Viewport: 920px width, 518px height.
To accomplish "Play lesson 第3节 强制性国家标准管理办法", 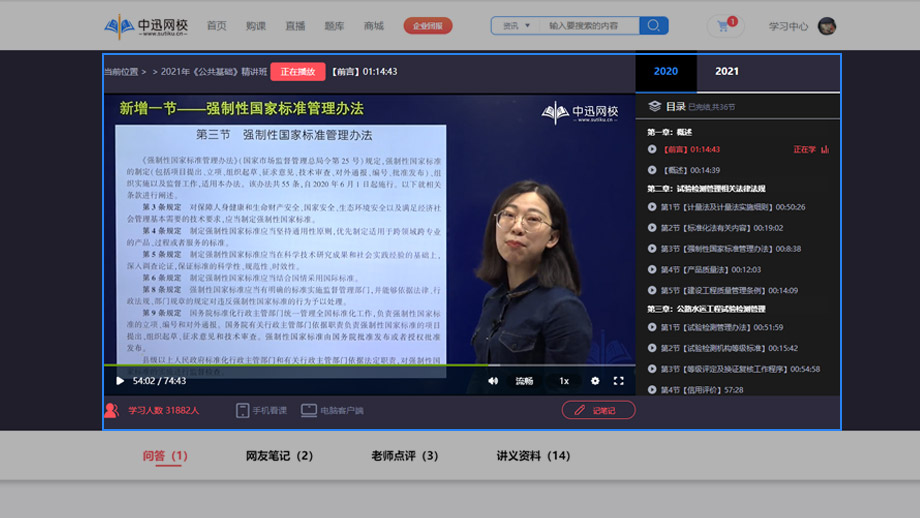I will (730, 248).
